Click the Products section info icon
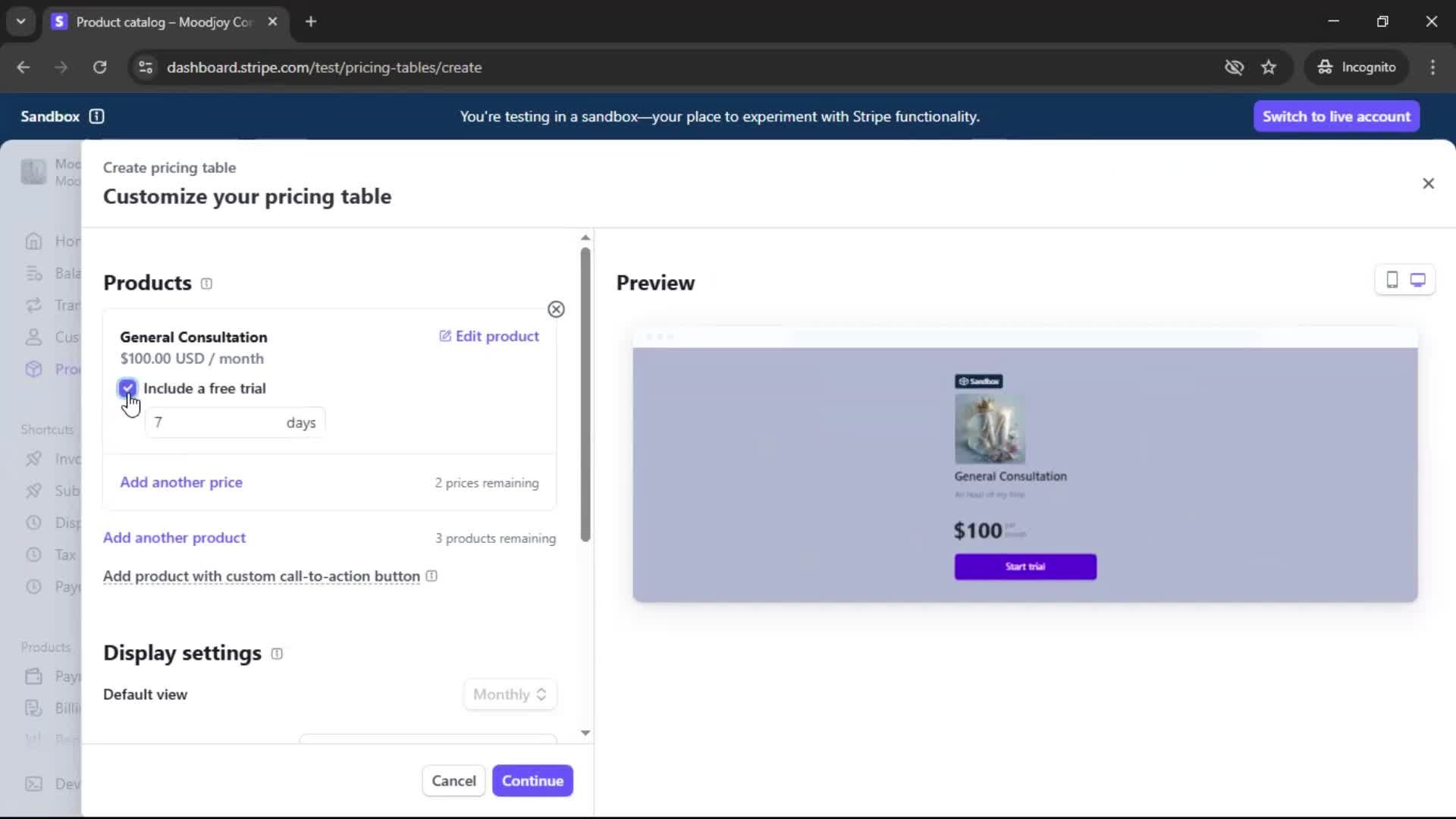Screen dimensions: 1456x819 (206, 284)
